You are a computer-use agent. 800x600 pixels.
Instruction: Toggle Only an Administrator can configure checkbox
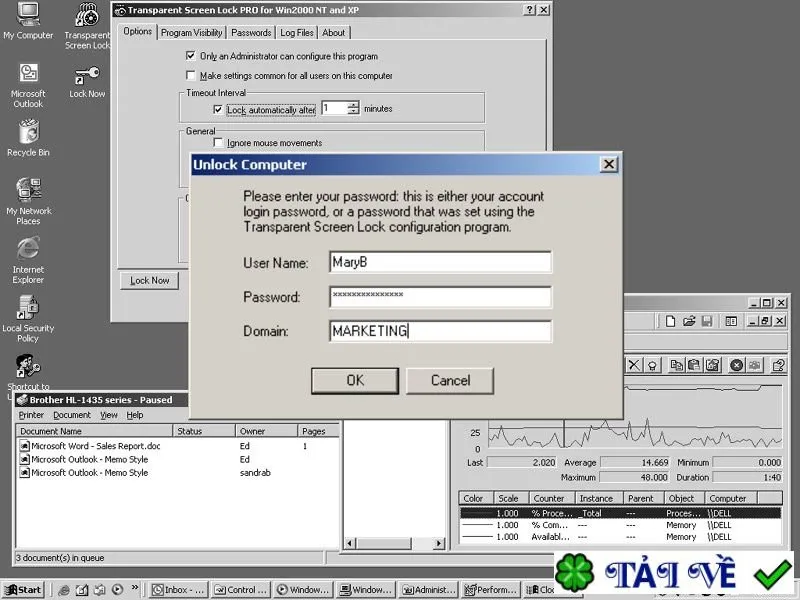(x=190, y=56)
